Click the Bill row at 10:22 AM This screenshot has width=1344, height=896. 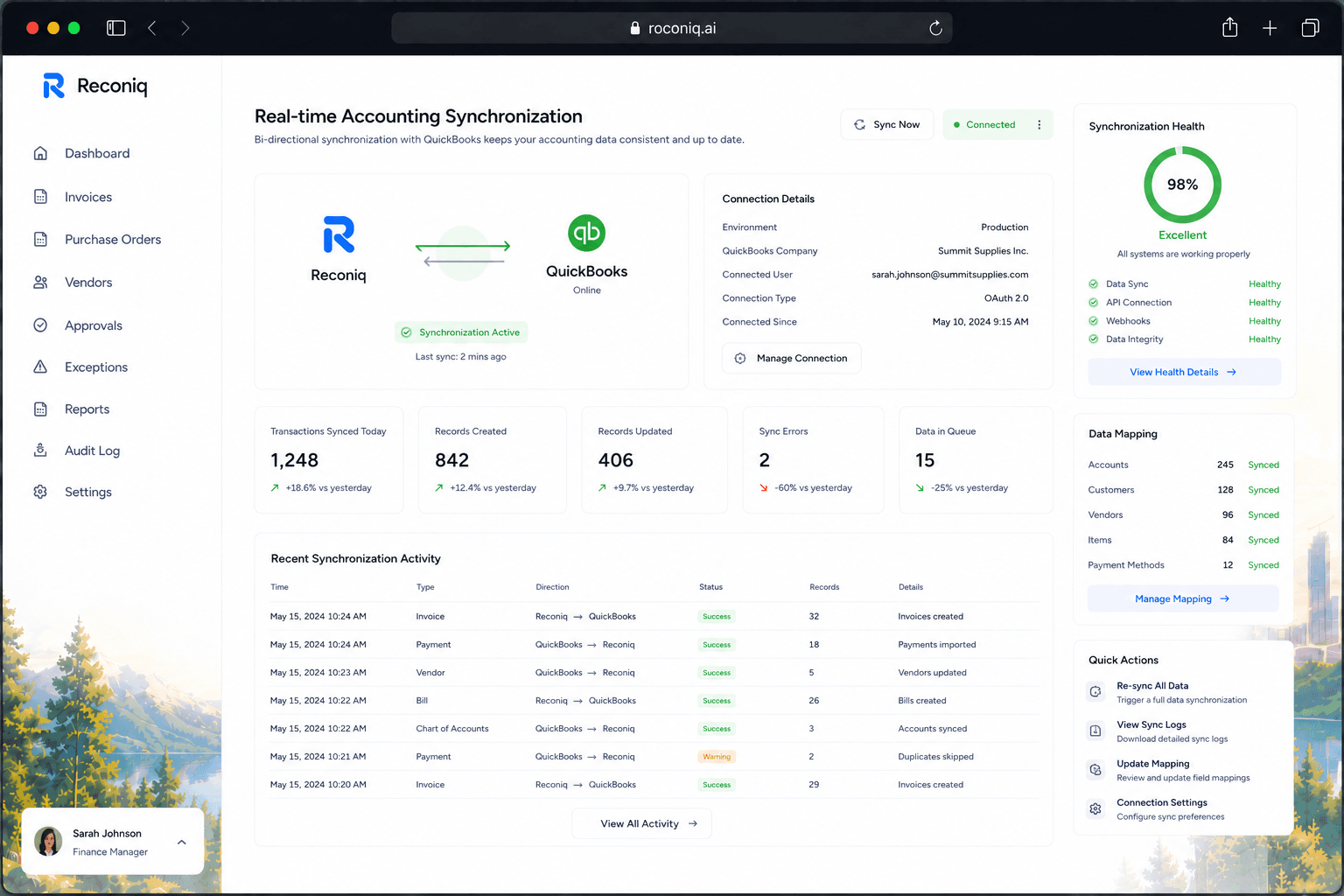[654, 700]
